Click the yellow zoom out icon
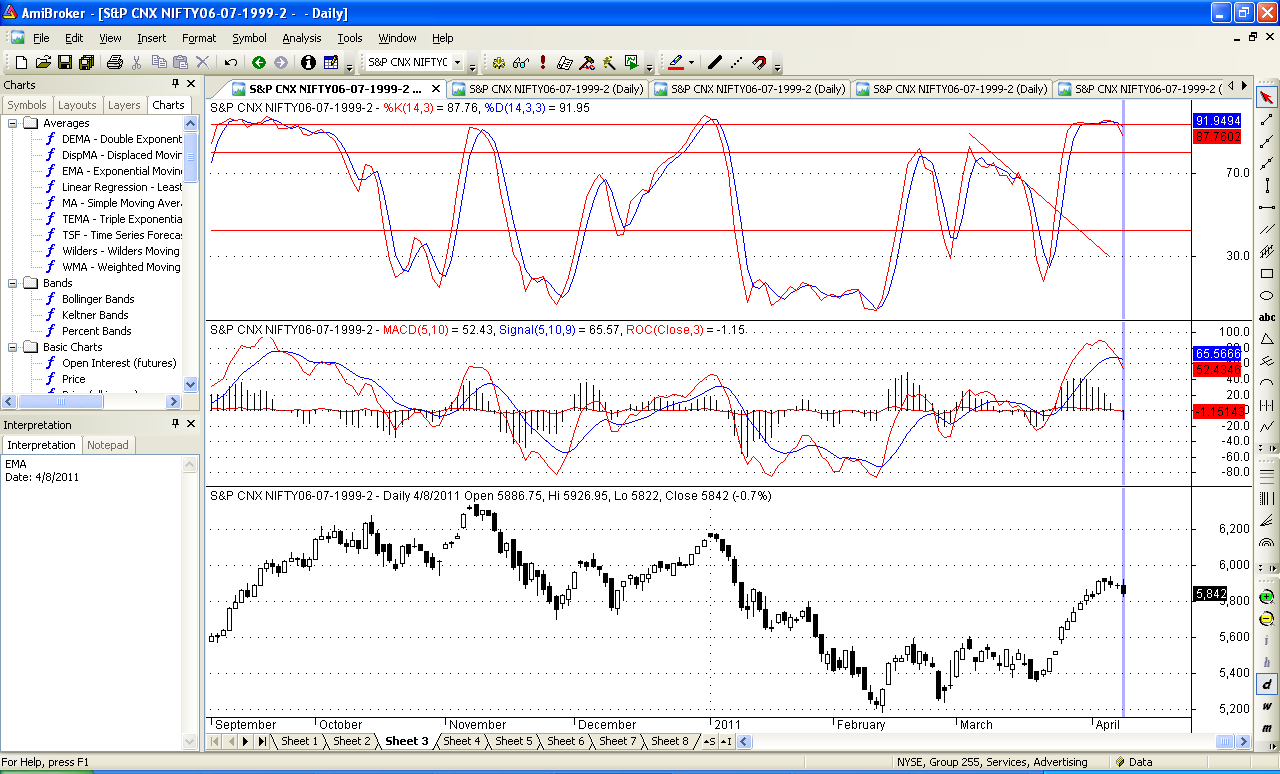 point(1267,618)
